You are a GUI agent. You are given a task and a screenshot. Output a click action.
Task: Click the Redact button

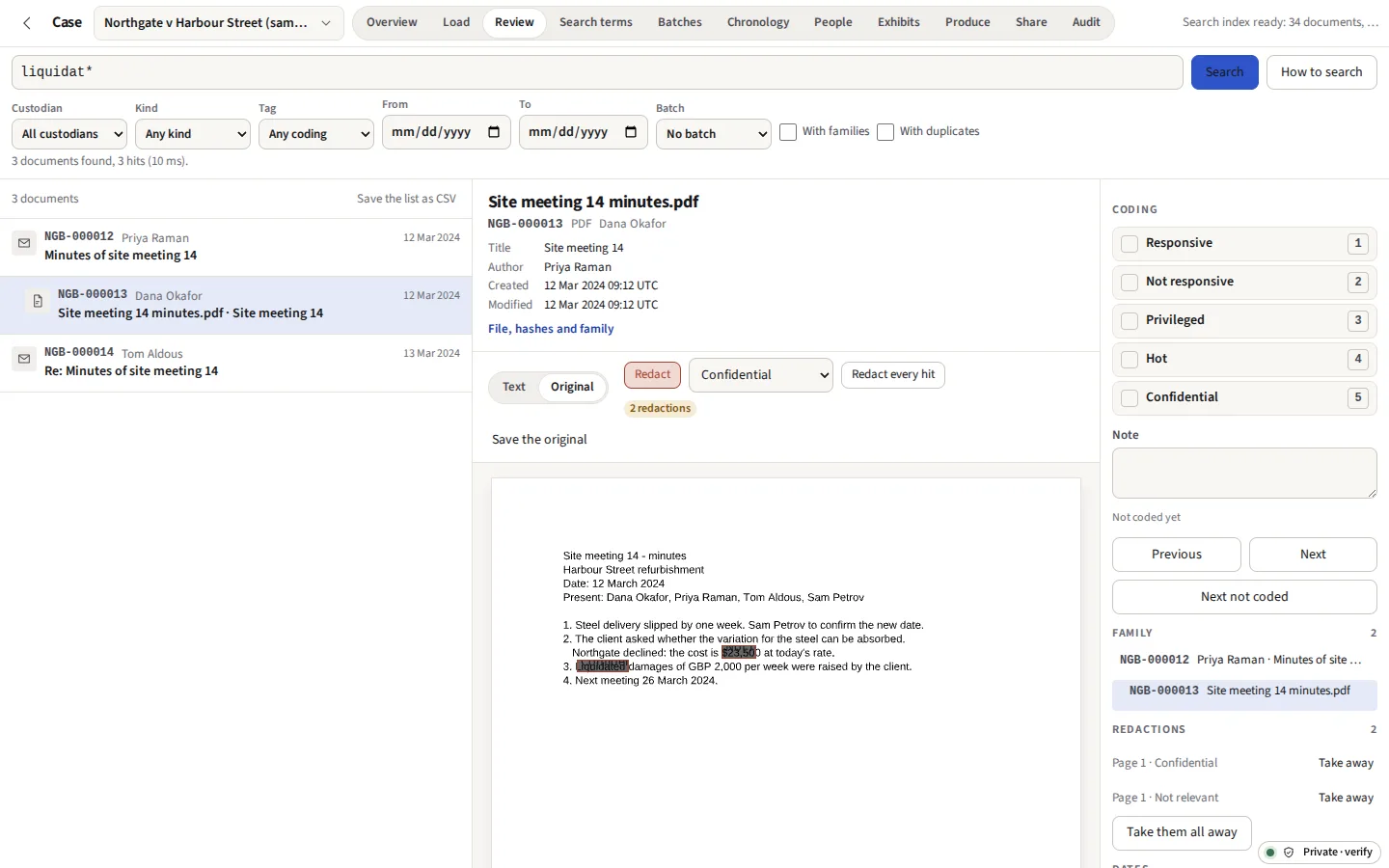[653, 375]
